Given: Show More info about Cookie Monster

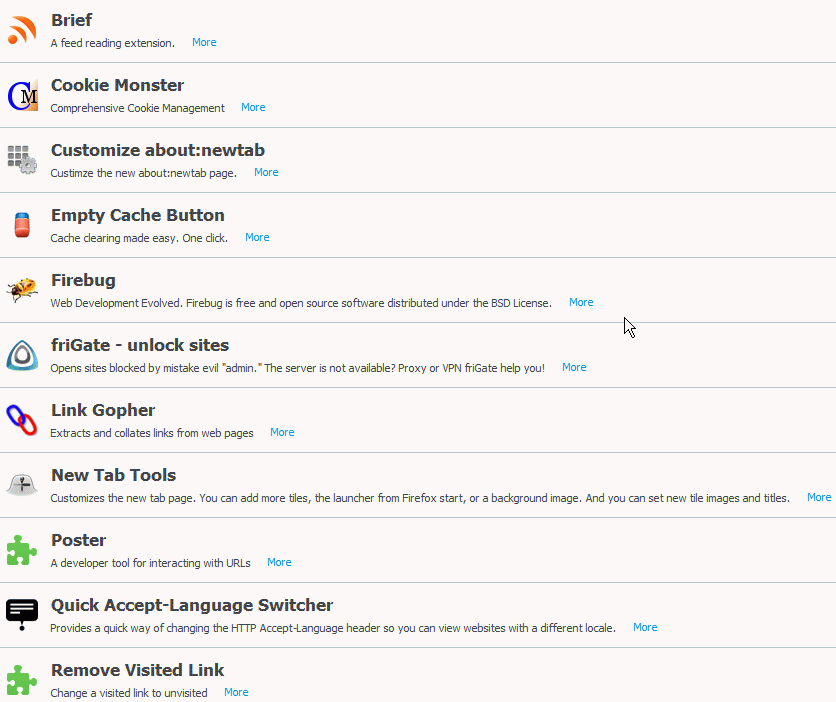Looking at the screenshot, I should tap(253, 107).
